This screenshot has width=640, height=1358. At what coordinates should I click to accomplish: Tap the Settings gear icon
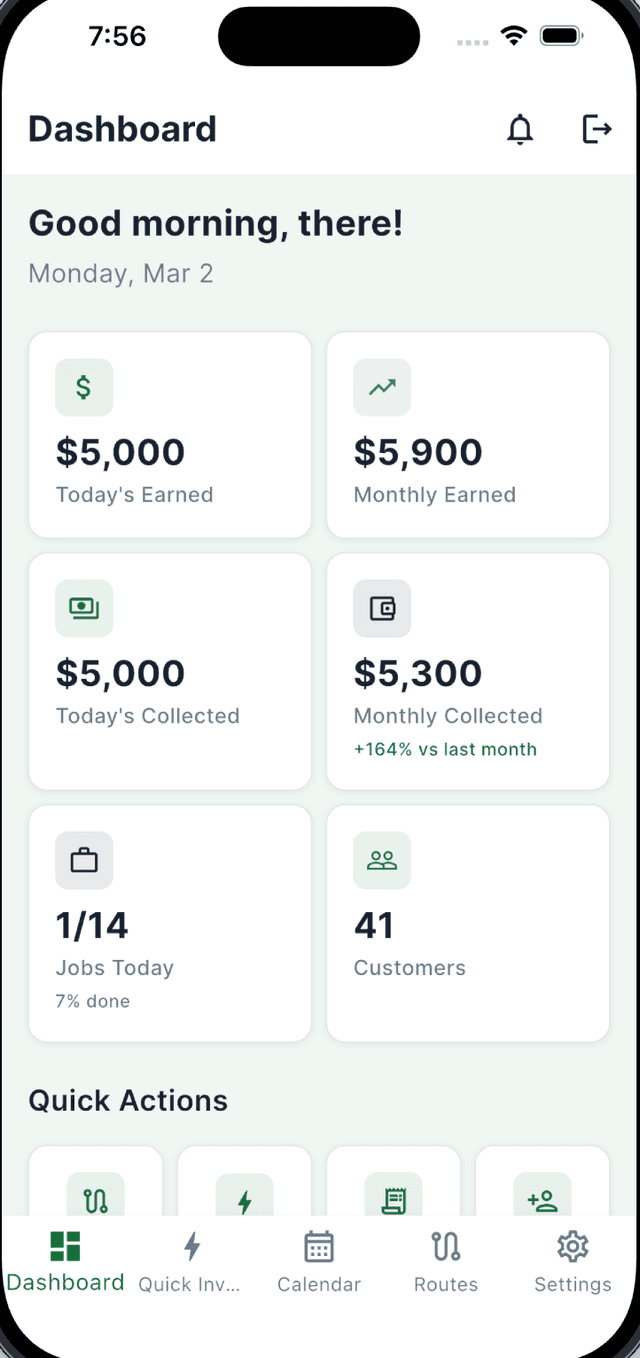572,1246
